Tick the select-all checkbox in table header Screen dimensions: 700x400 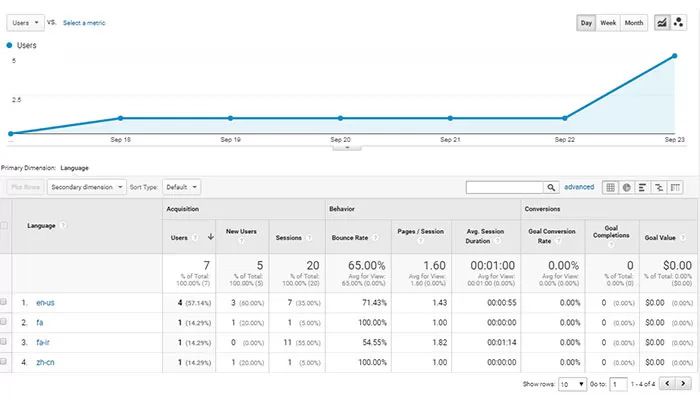[x=4, y=225]
